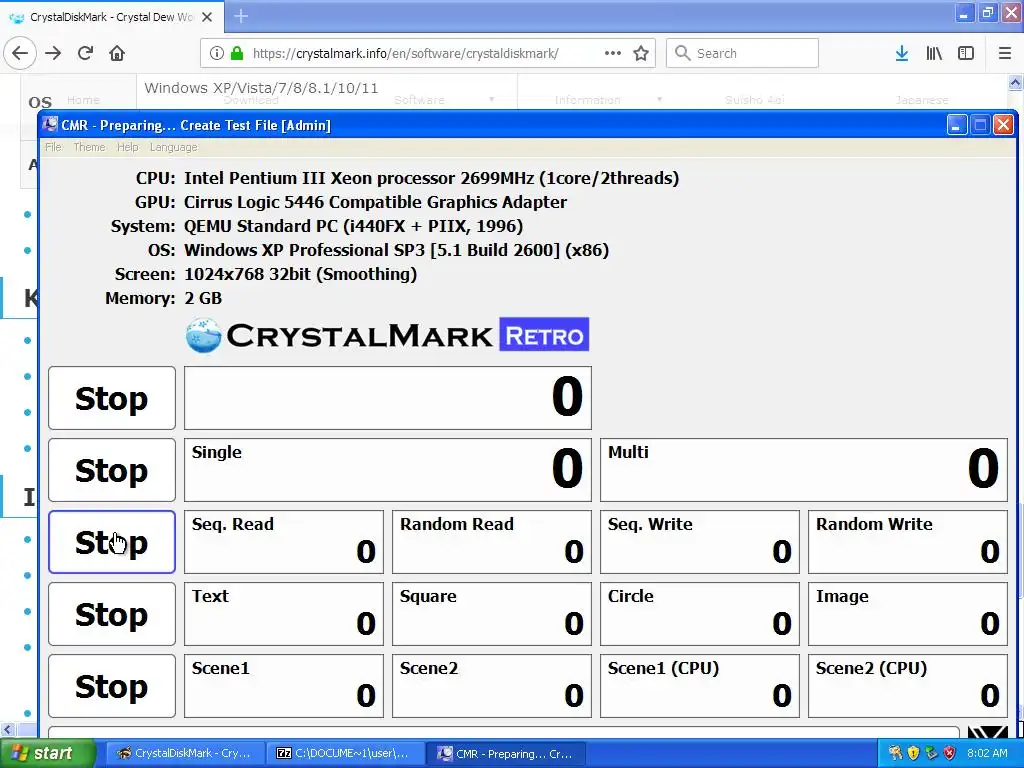1024x768 pixels.
Task: Switch to CMR Preparing taskbar item
Action: click(505, 753)
